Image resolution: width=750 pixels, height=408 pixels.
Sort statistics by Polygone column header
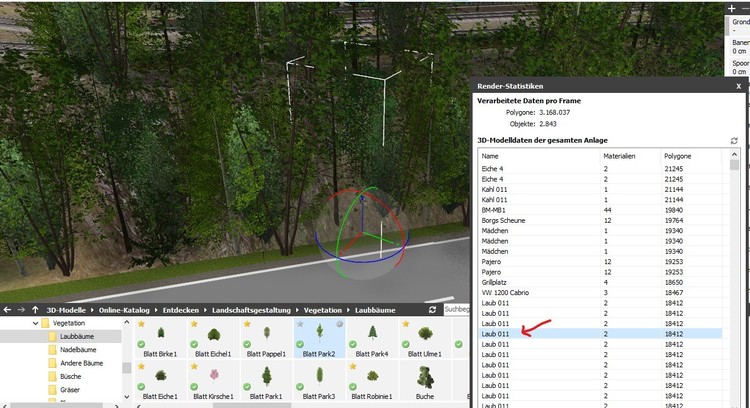pos(677,156)
